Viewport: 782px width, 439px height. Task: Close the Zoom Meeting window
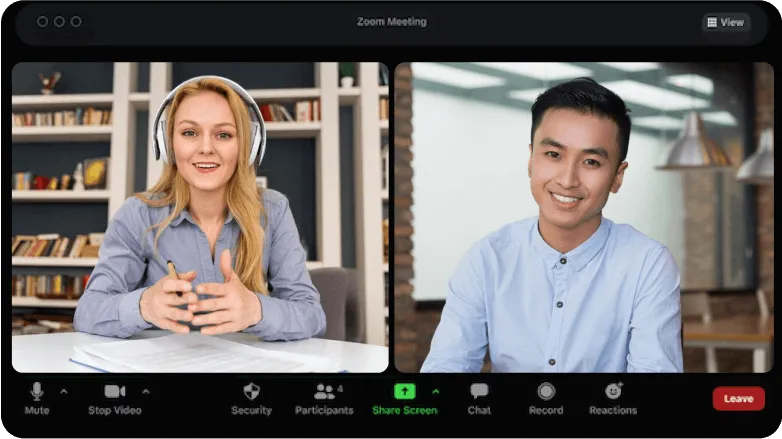point(42,22)
